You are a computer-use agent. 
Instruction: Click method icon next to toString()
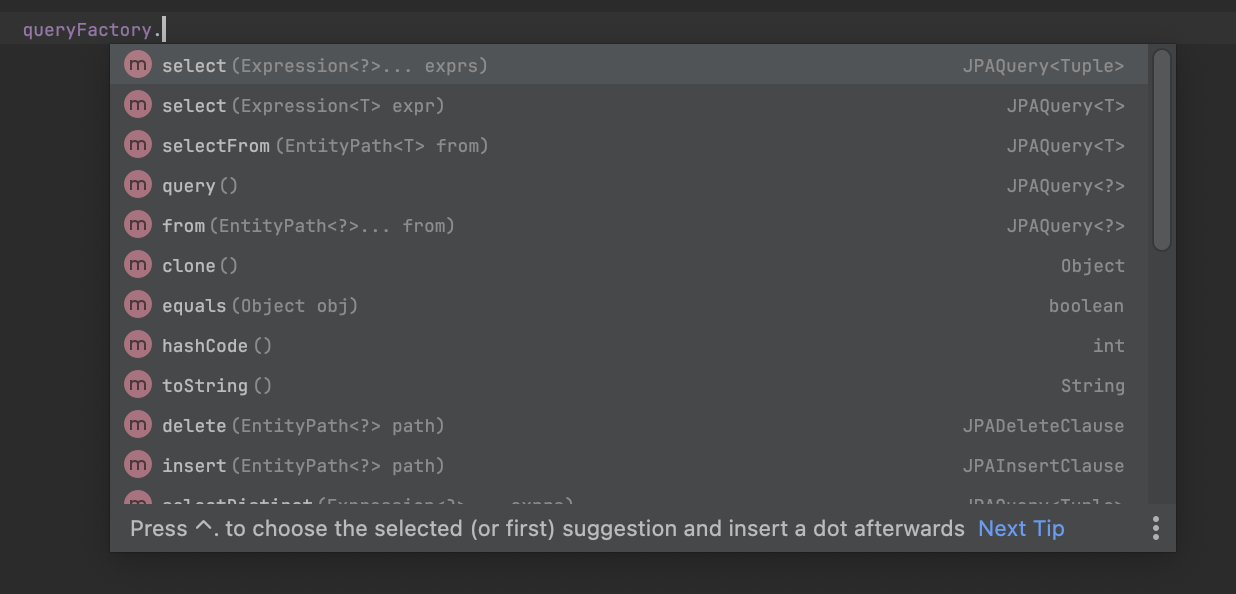137,385
